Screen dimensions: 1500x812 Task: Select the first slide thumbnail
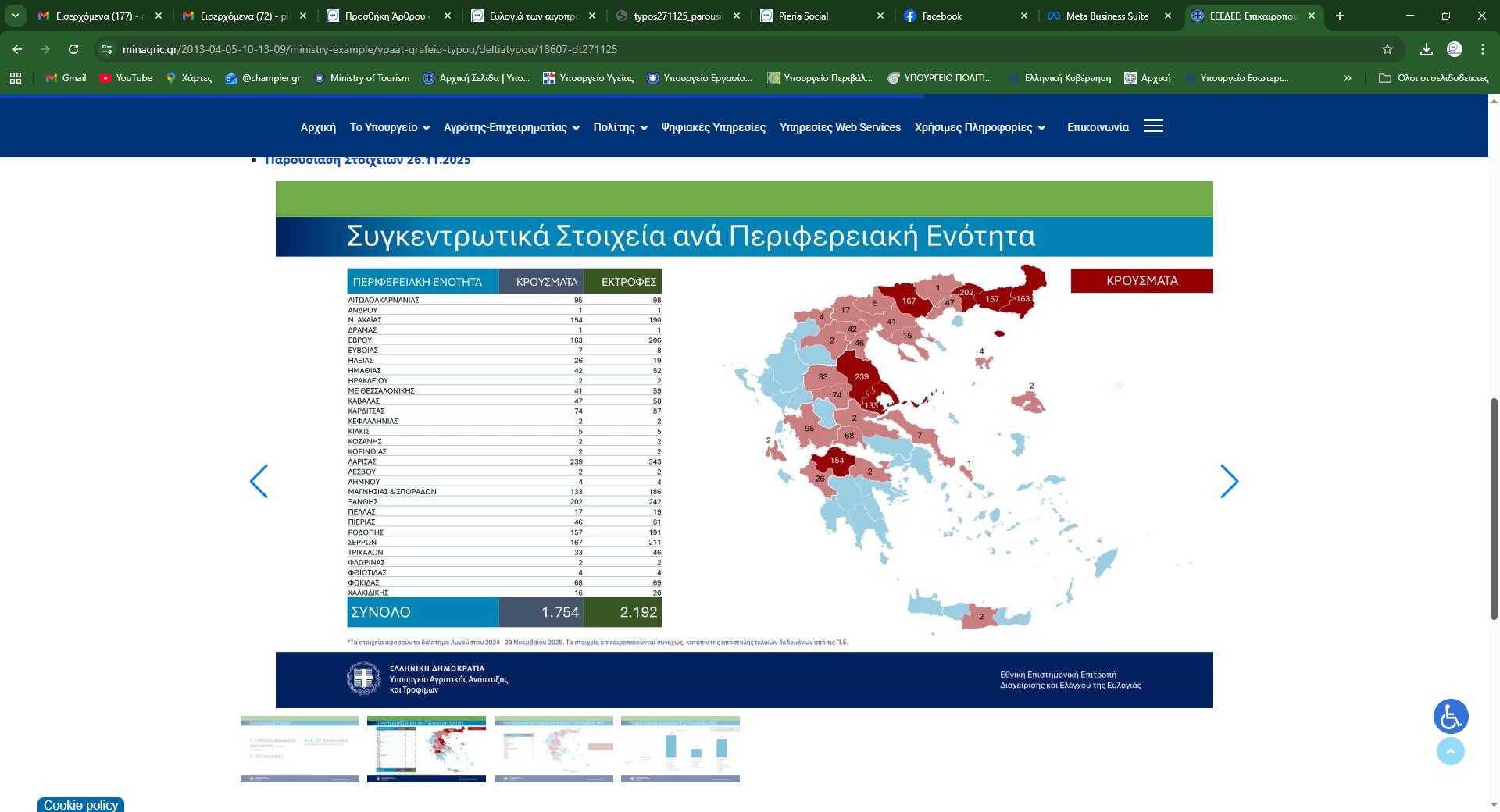pyautogui.click(x=300, y=749)
